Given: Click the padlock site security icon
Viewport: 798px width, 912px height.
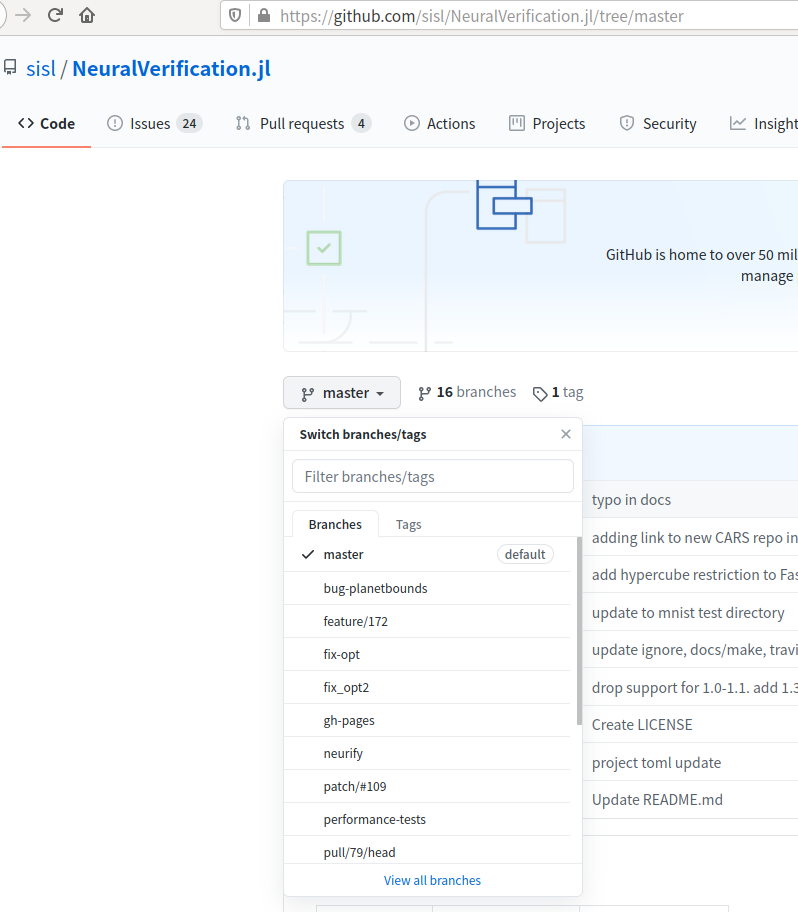Looking at the screenshot, I should point(264,16).
